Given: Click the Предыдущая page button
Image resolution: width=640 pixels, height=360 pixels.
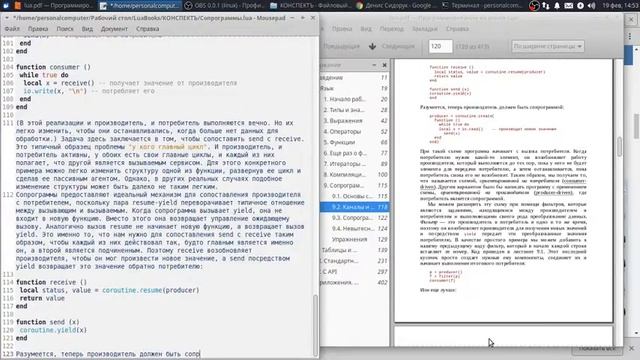Looking at the screenshot, I should [x=341, y=47].
